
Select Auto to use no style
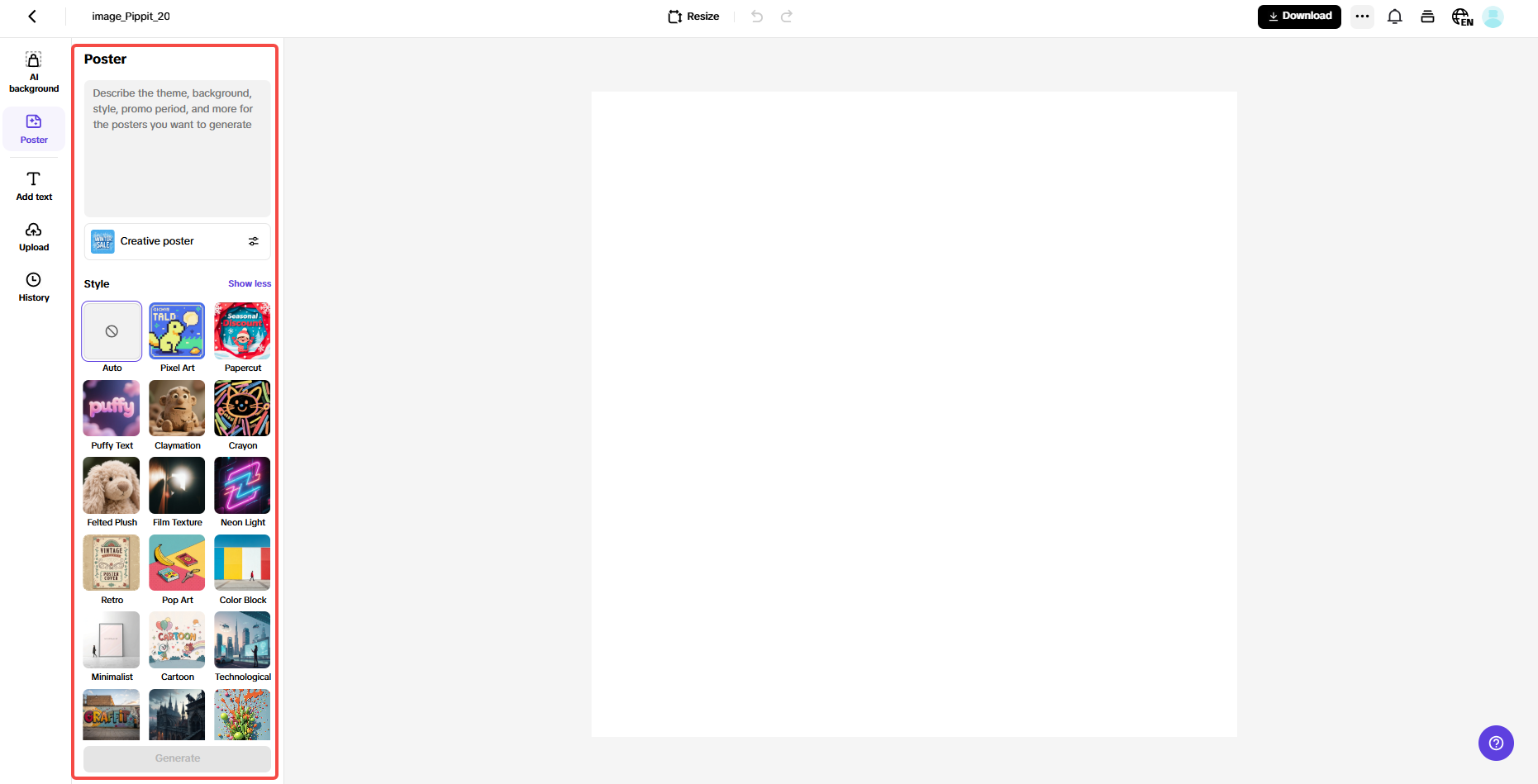tap(112, 330)
